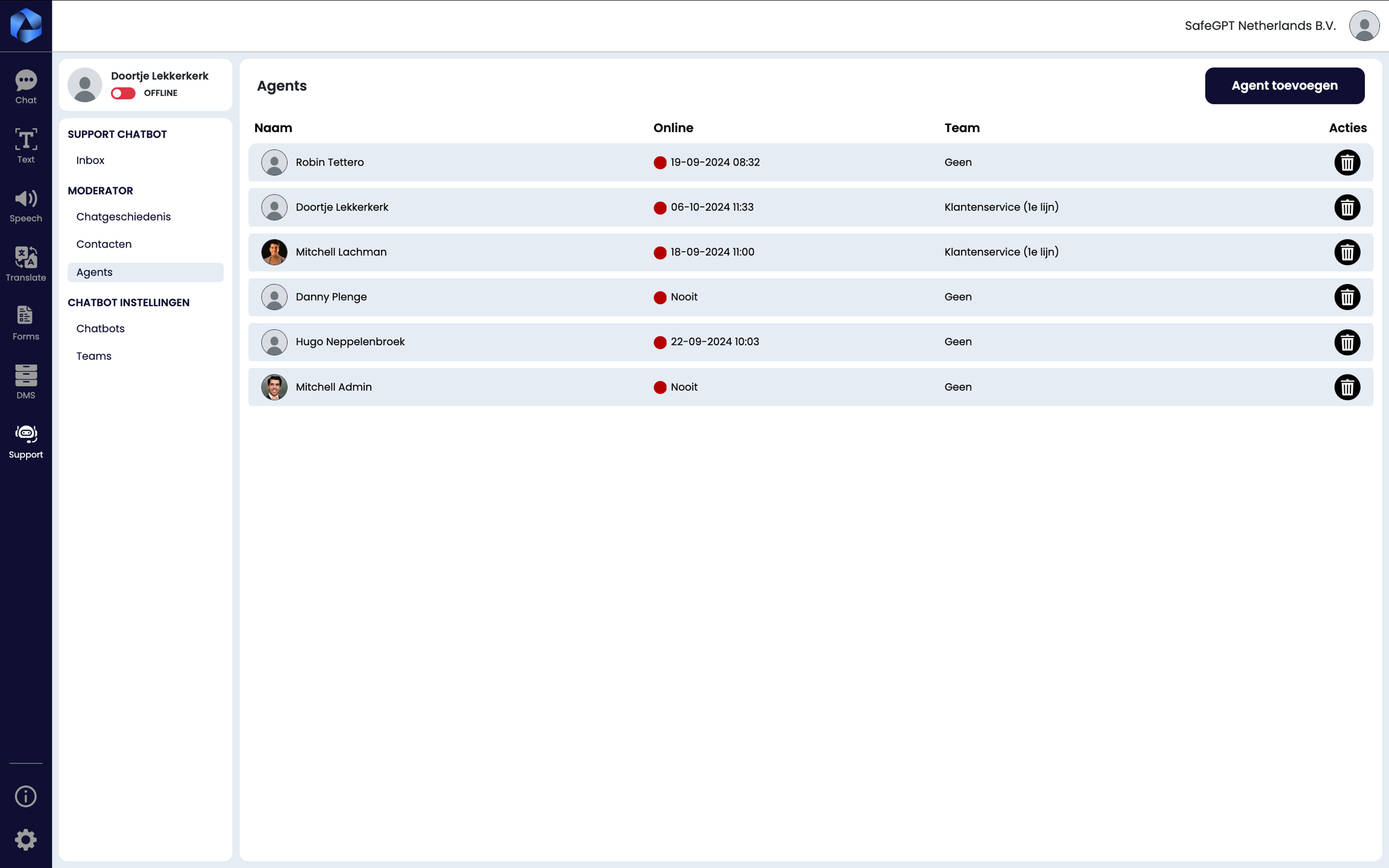Open Contacten menu item
The height and width of the screenshot is (868, 1389).
104,244
